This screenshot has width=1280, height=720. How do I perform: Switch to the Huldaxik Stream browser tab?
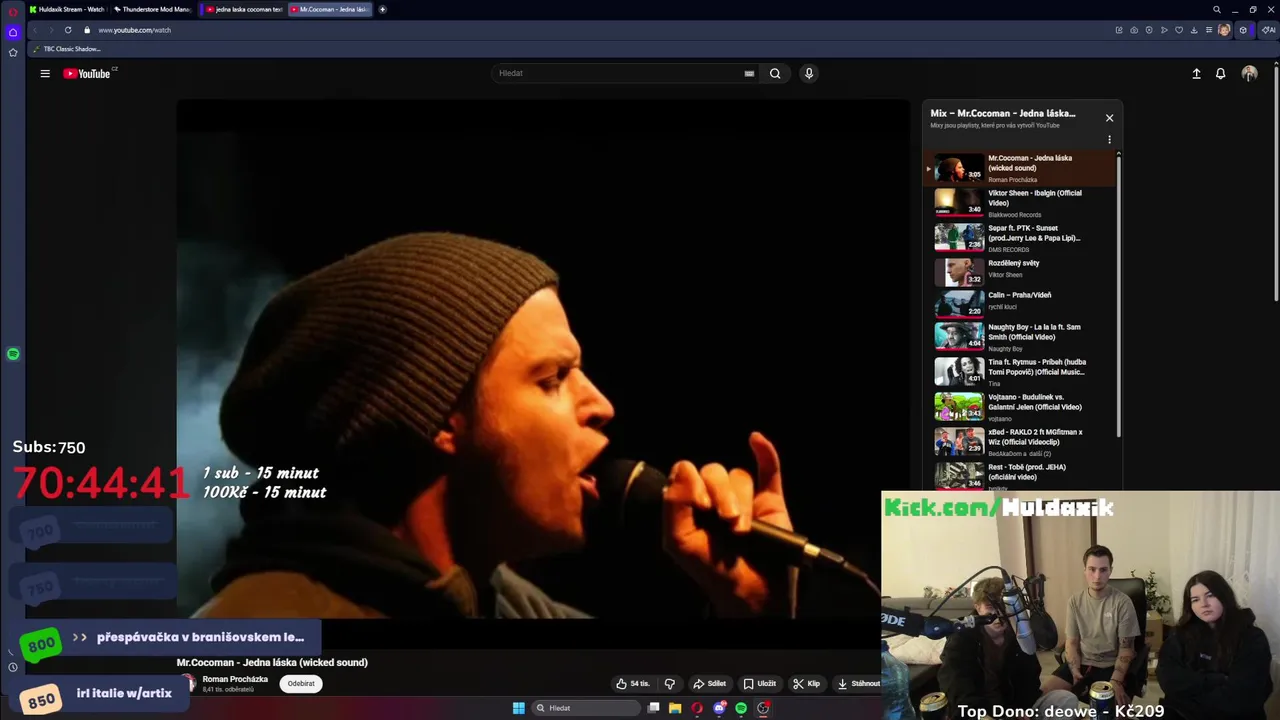67,9
